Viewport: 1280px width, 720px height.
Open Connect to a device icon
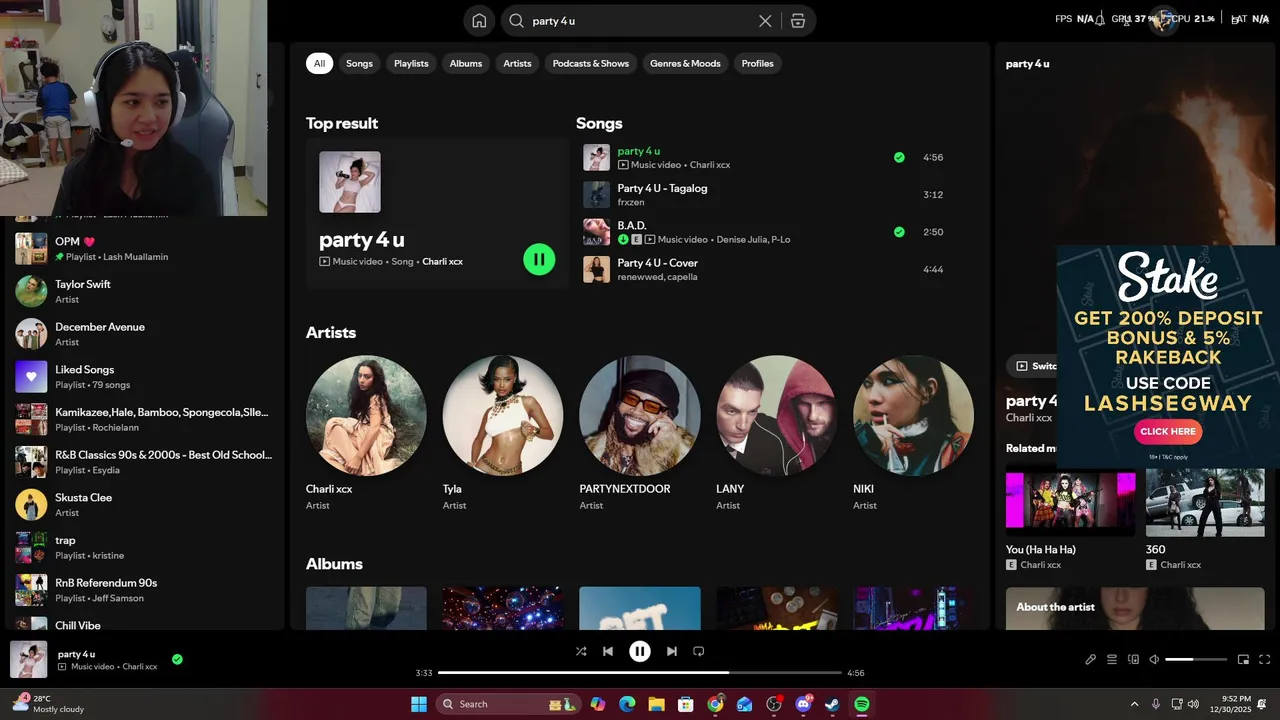(1133, 659)
